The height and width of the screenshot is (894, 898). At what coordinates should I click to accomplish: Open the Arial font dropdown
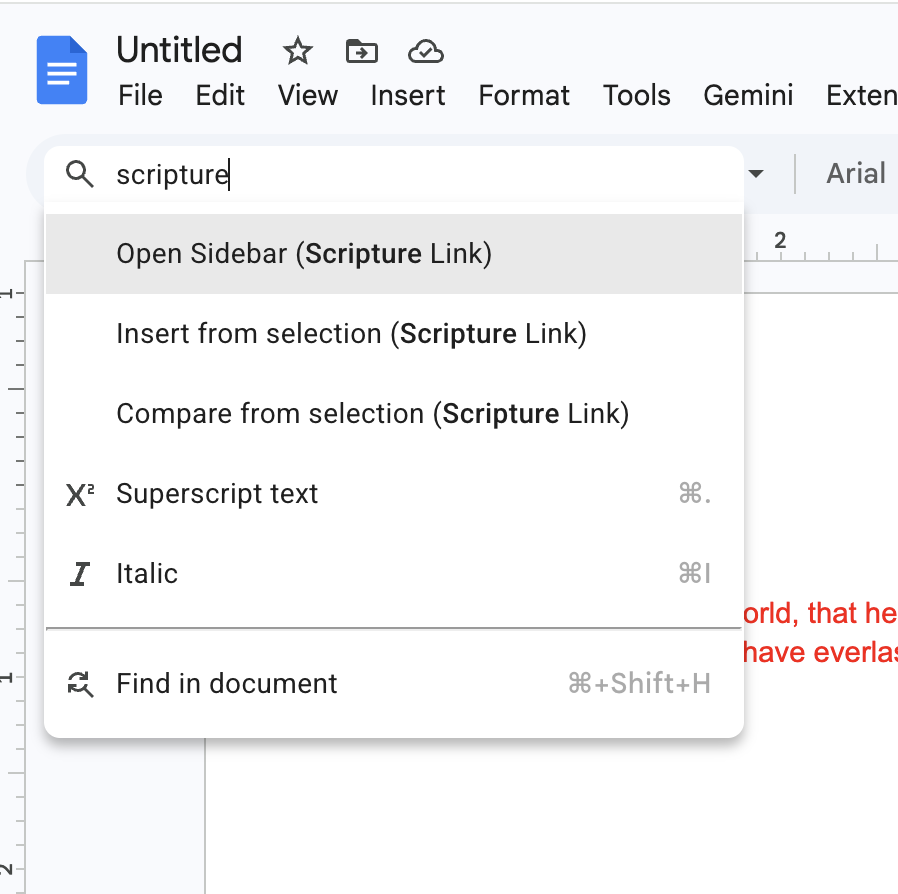856,174
